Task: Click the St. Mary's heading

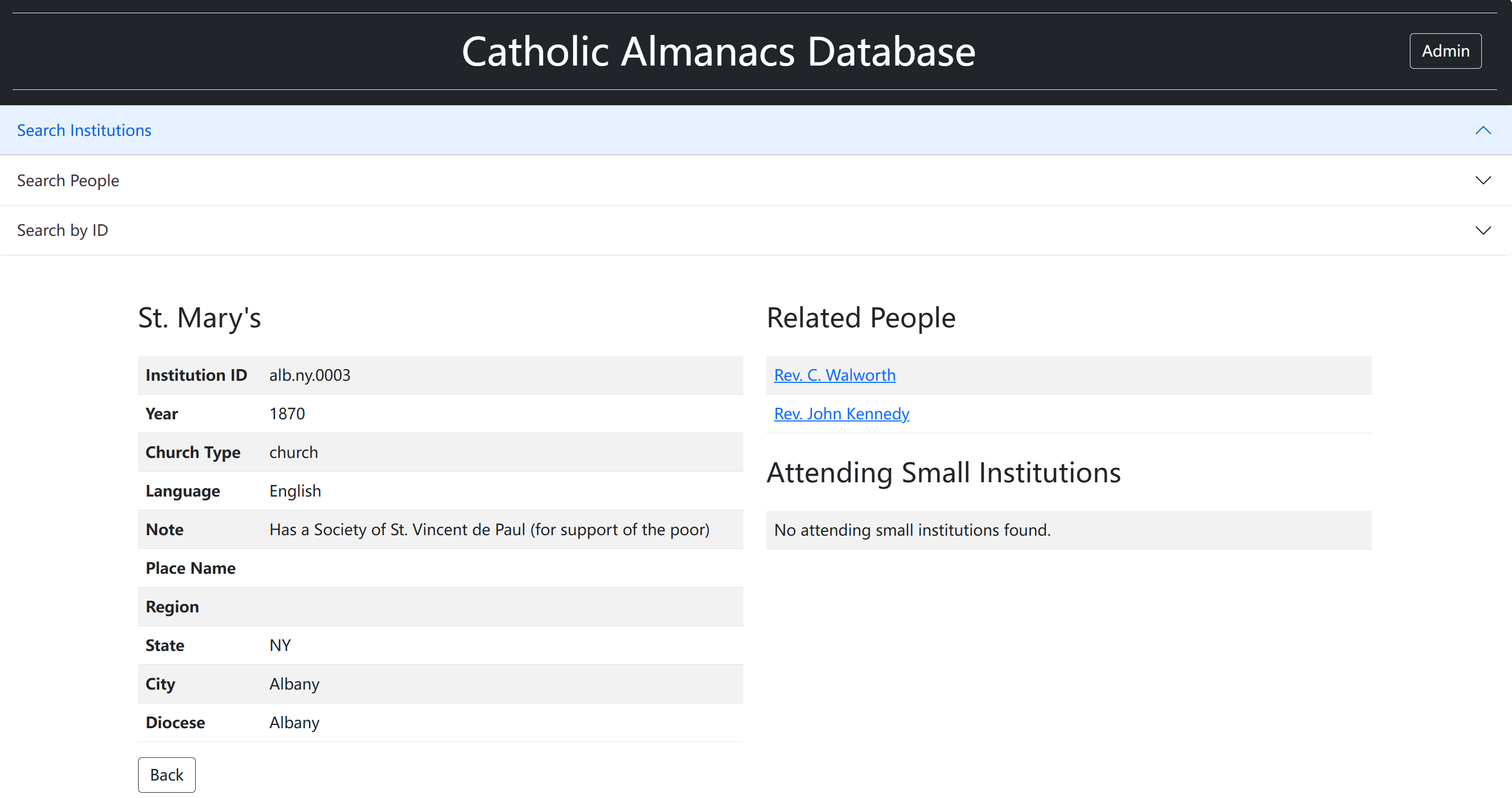Action: (199, 318)
